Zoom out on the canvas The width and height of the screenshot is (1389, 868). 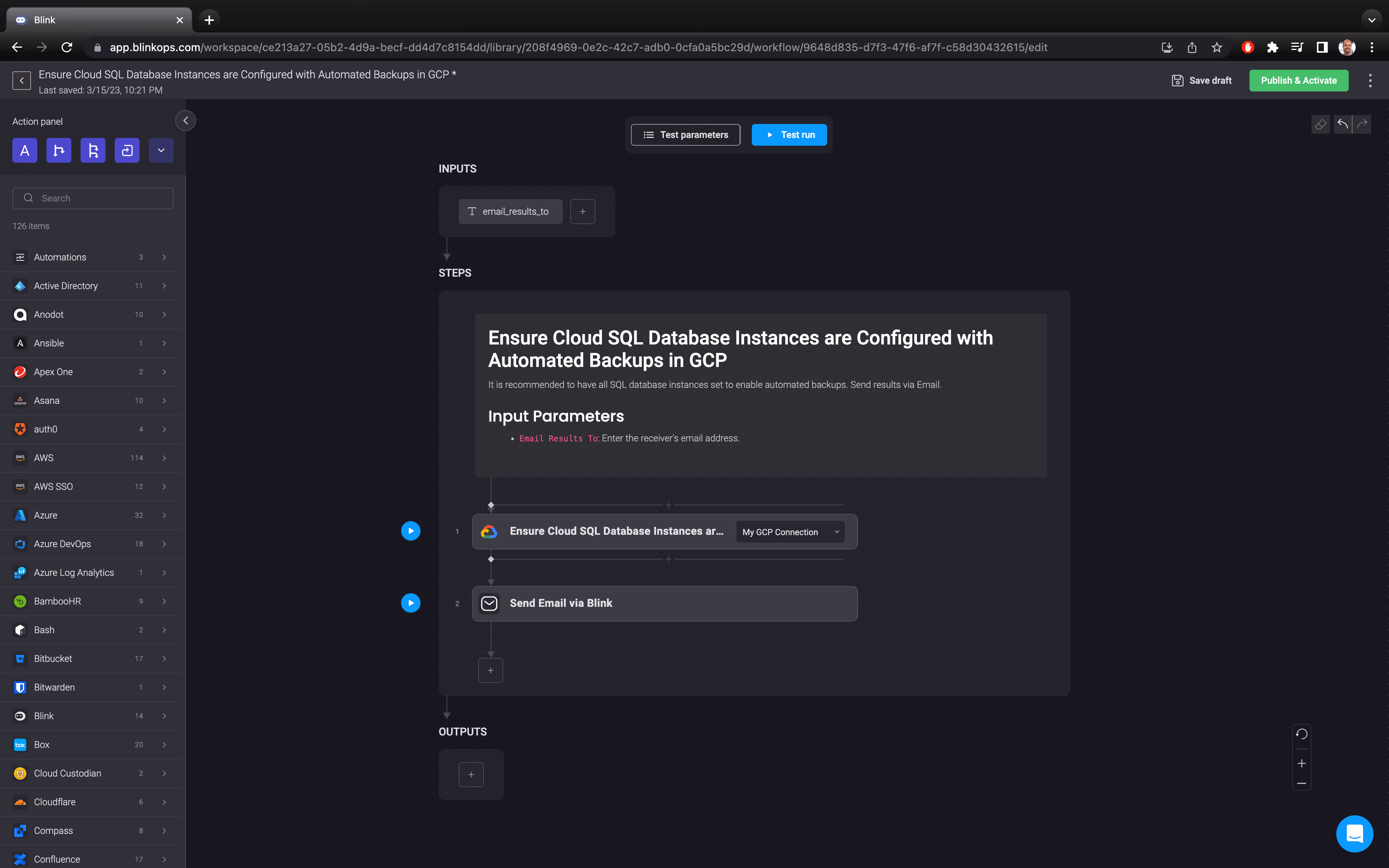point(1302,784)
